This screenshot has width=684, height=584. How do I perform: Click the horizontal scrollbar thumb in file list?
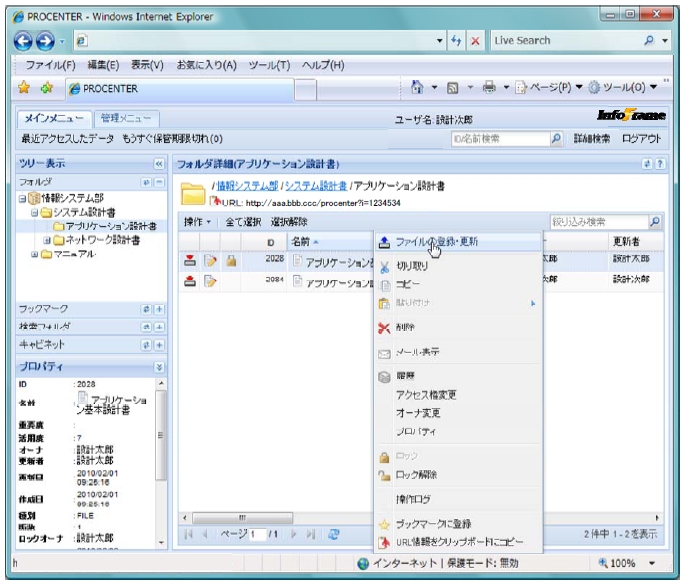point(243,518)
